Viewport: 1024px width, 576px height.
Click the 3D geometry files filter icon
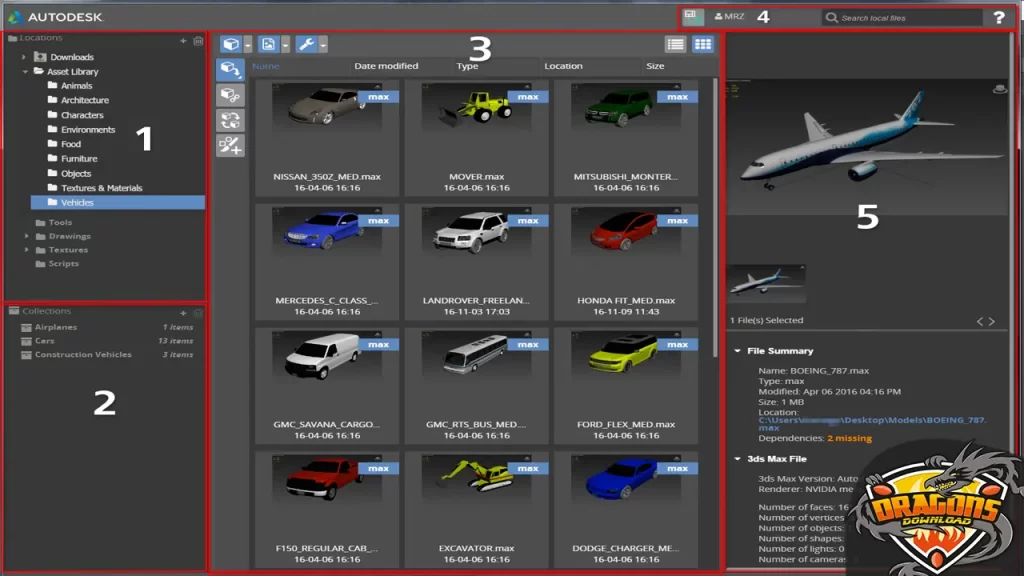click(x=231, y=44)
